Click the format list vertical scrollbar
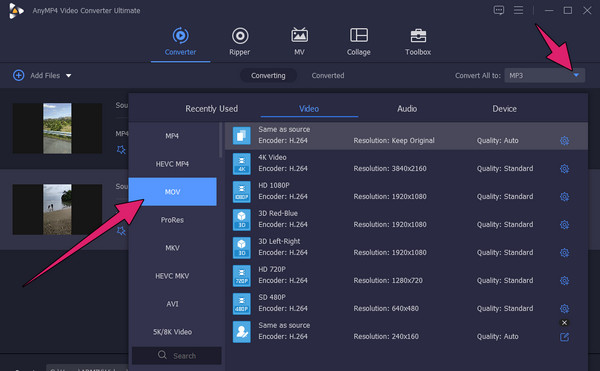 (220, 140)
